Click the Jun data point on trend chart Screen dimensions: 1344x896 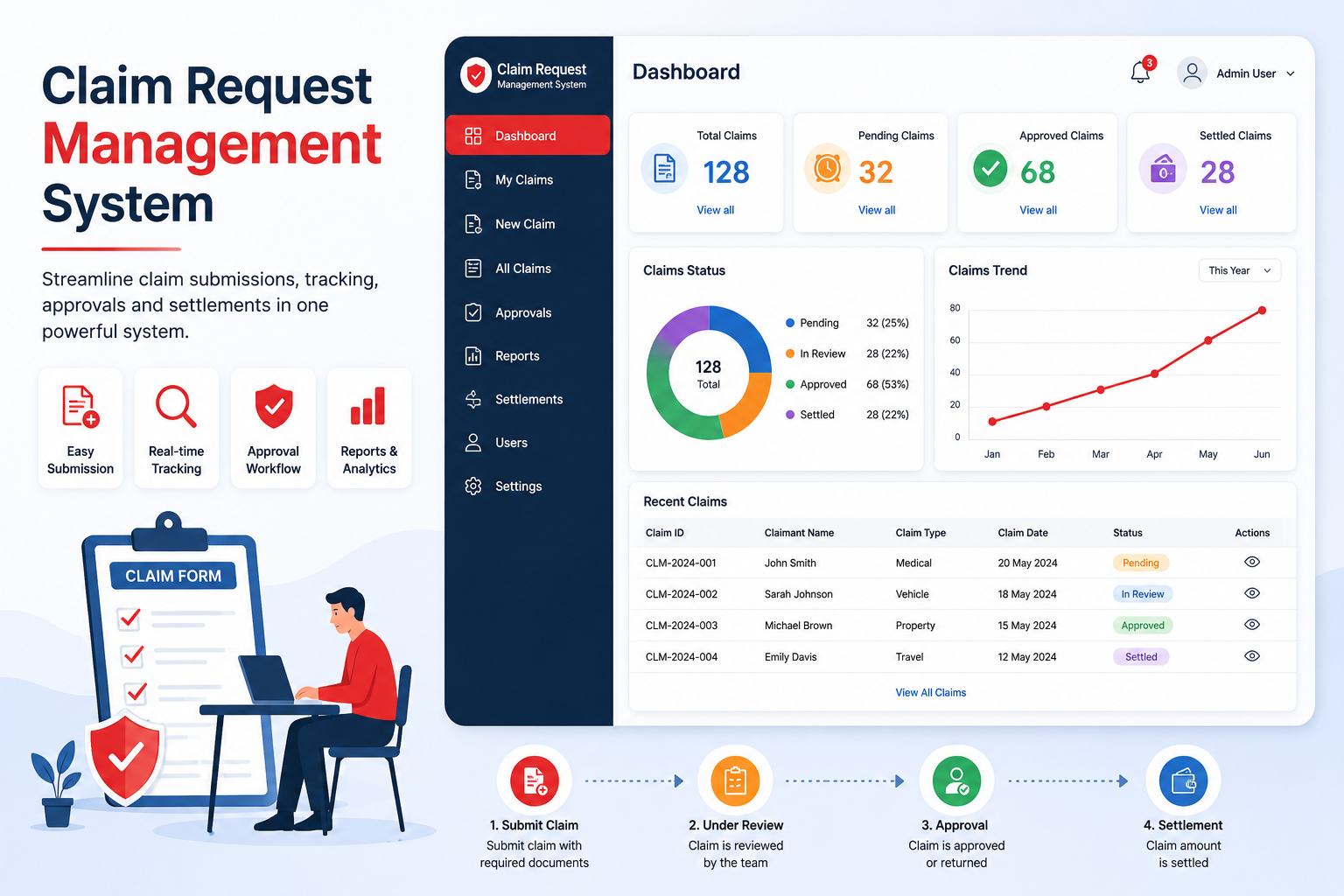pos(1262,311)
